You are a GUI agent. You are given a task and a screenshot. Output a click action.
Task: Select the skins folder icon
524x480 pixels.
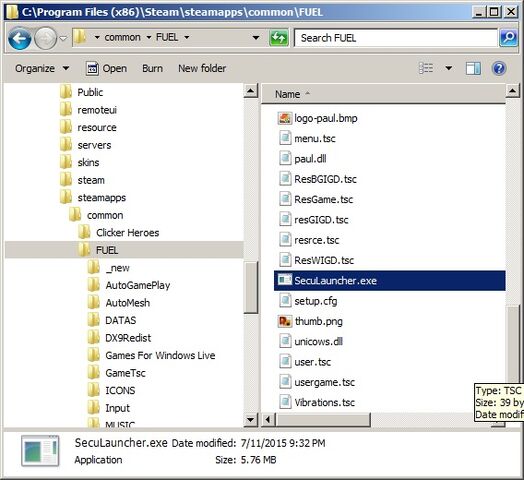tap(66, 162)
